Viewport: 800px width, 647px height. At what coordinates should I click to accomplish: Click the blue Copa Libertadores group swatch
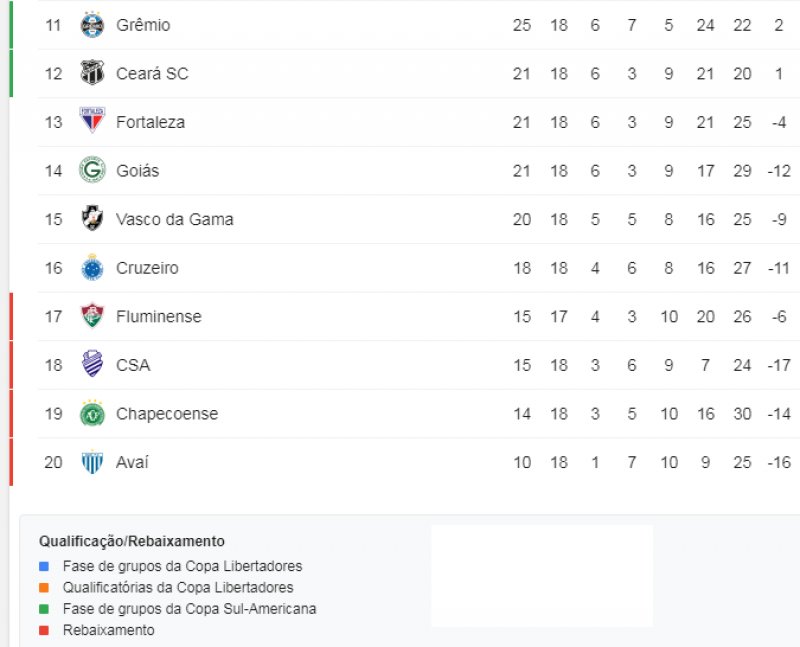44,566
